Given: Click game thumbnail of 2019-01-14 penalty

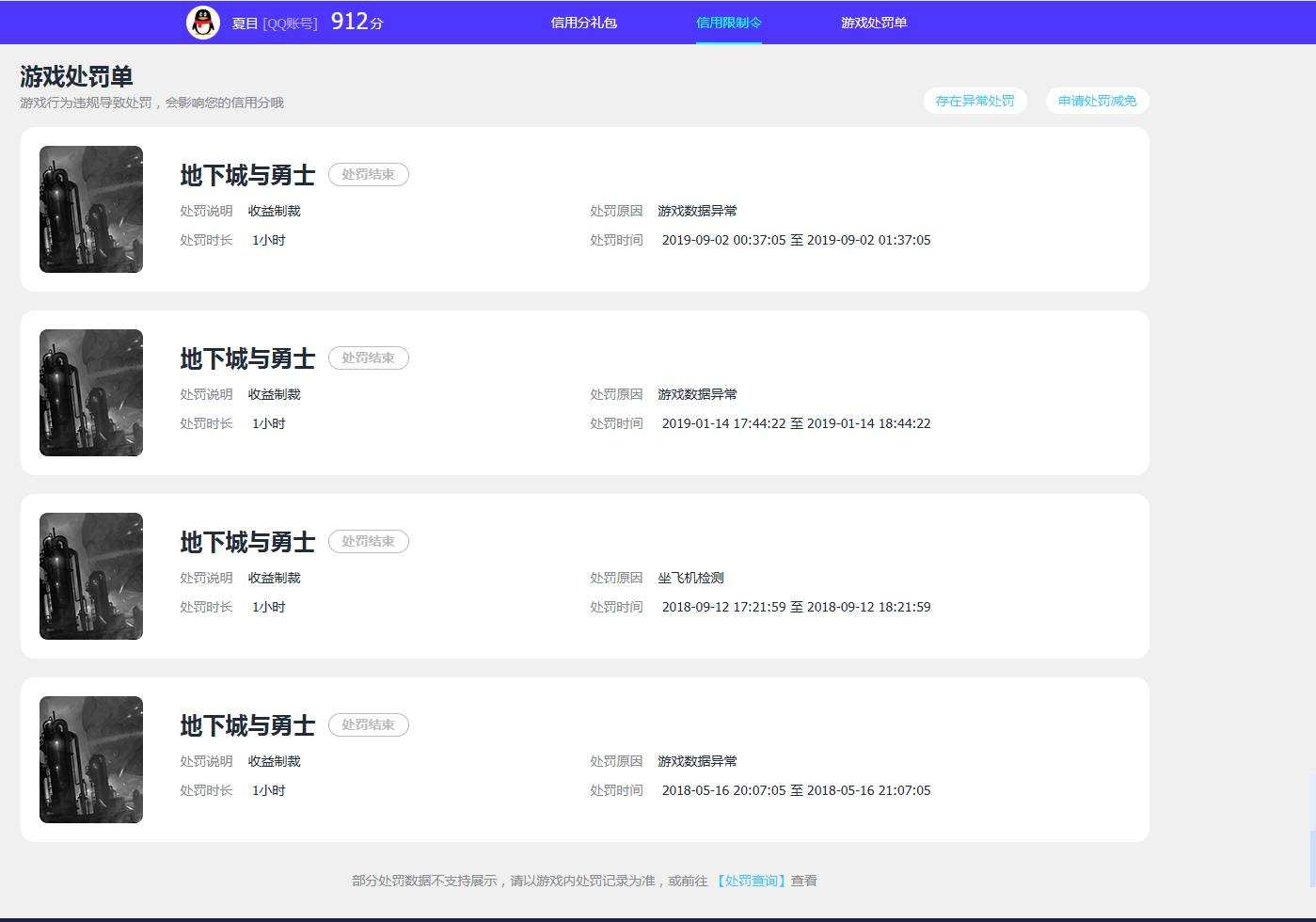Looking at the screenshot, I should [x=91, y=392].
